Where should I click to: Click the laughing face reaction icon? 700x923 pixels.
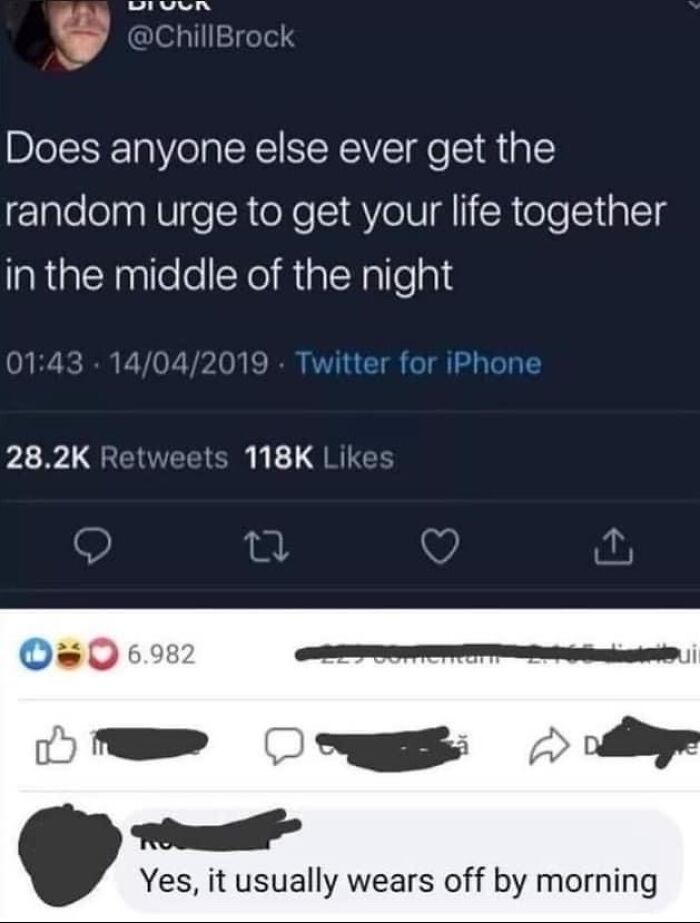72,654
